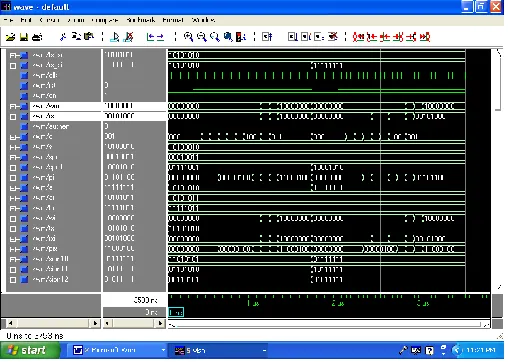
Task: Expand the bottom signal row ending in 12
Action: [x=13, y=280]
